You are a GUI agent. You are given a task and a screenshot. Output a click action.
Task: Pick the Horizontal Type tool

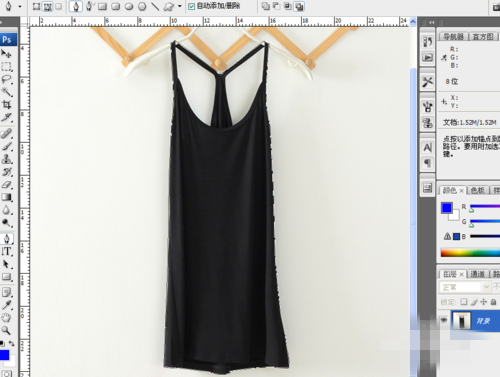(x=6, y=251)
